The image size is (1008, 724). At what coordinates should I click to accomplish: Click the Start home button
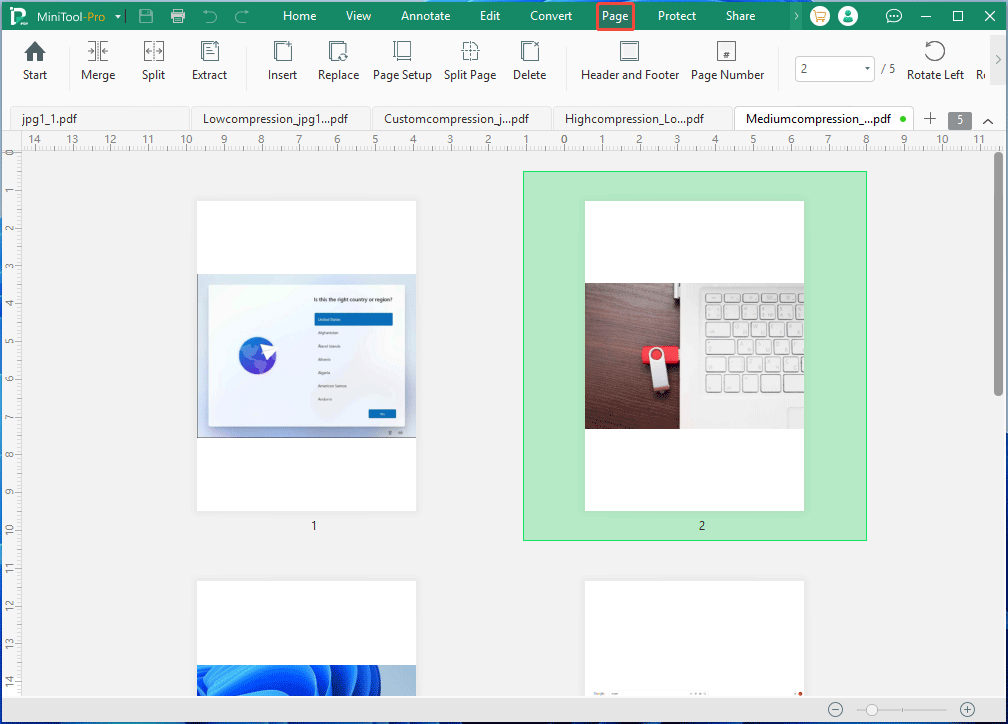[x=34, y=60]
